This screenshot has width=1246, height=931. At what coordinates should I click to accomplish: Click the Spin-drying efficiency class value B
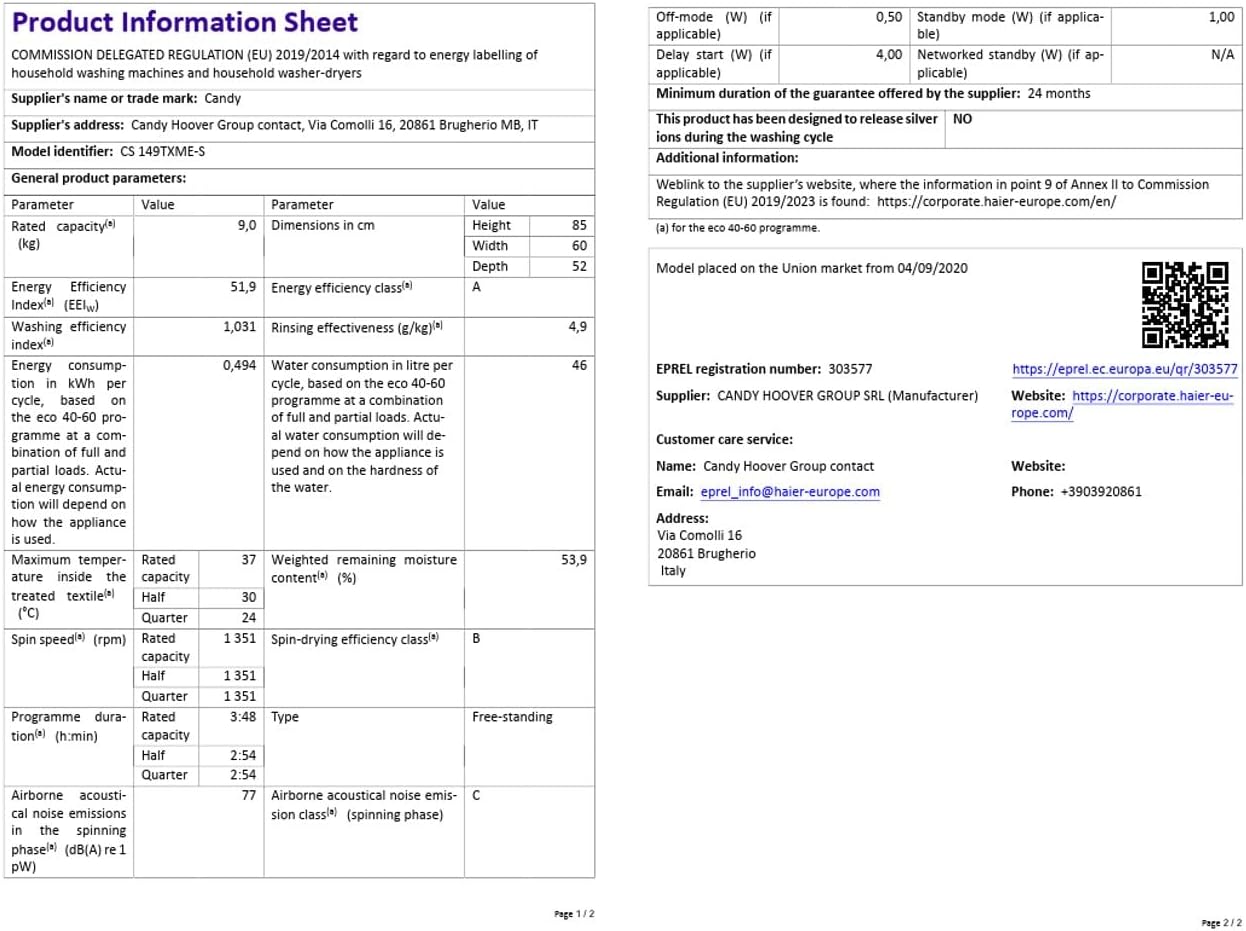tap(477, 639)
